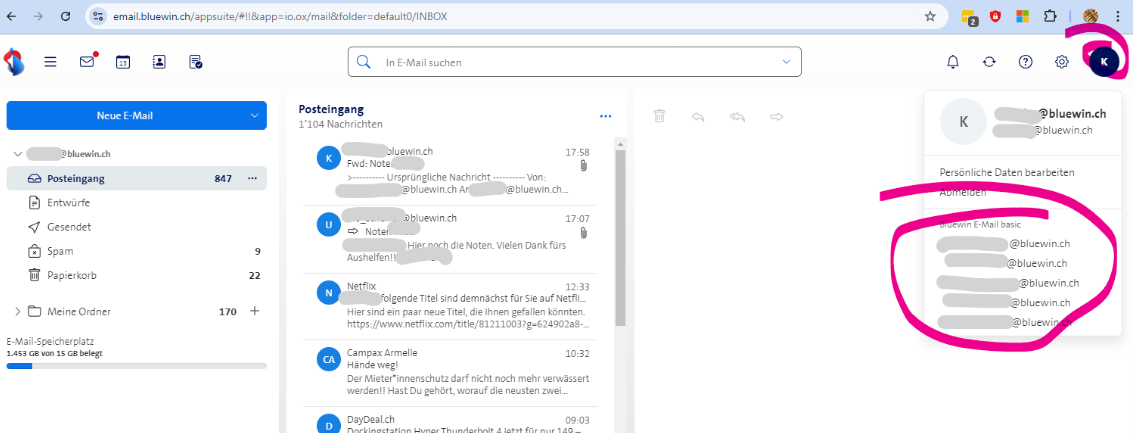
Task: Click the magnifier search icon
Action: tap(364, 62)
